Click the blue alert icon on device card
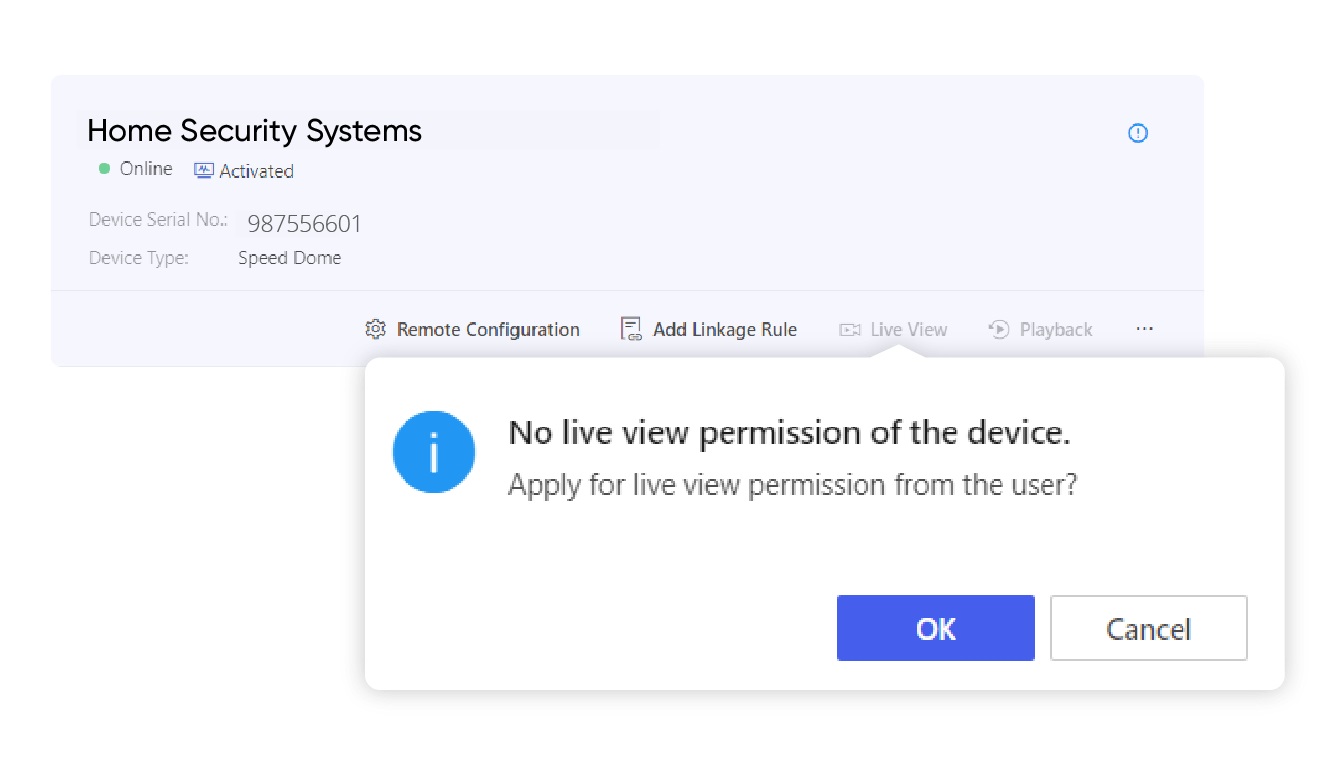Viewport: 1338px width, 762px height. [1138, 133]
